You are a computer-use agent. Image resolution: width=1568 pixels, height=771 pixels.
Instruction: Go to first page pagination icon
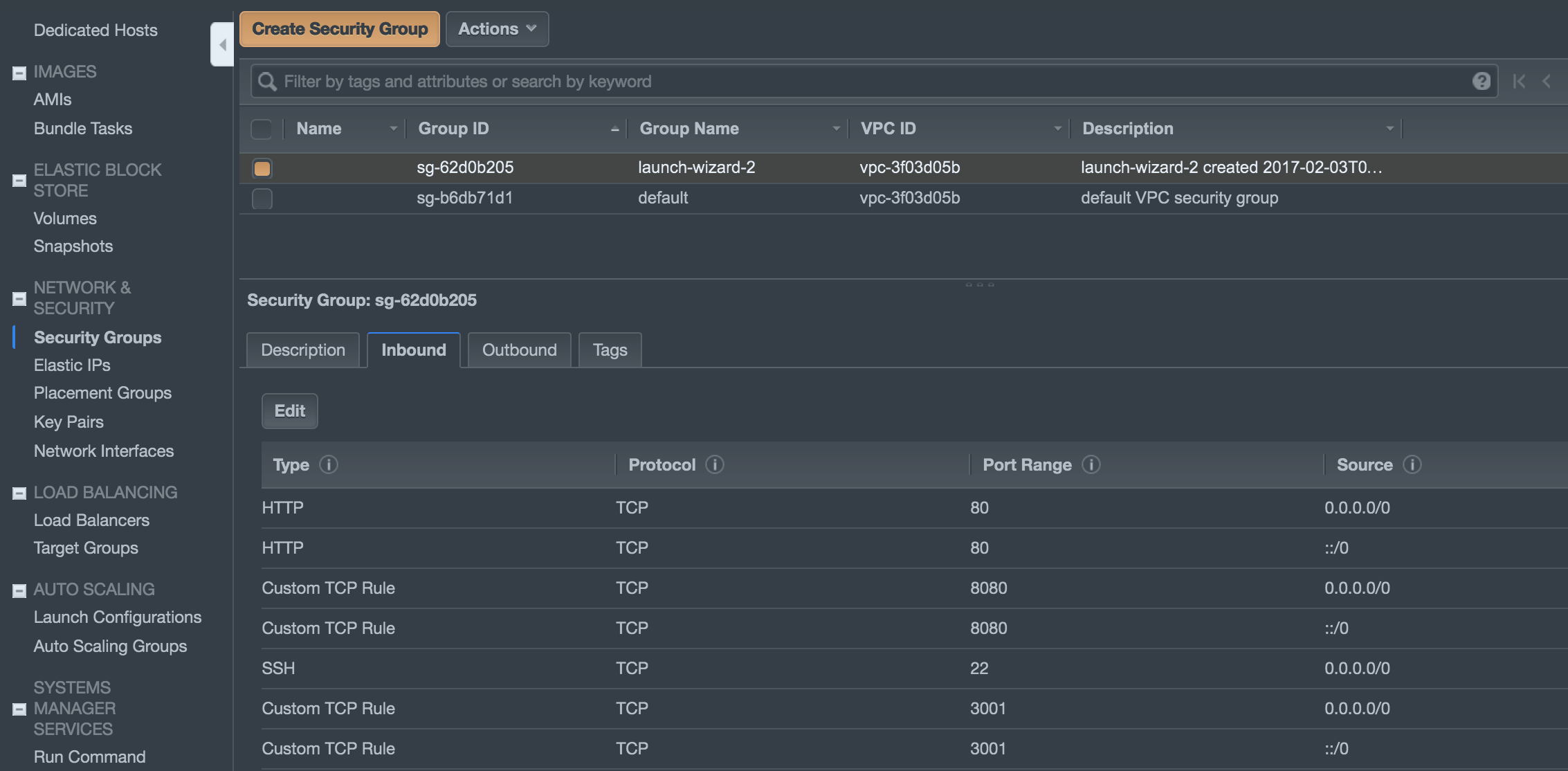click(1519, 82)
